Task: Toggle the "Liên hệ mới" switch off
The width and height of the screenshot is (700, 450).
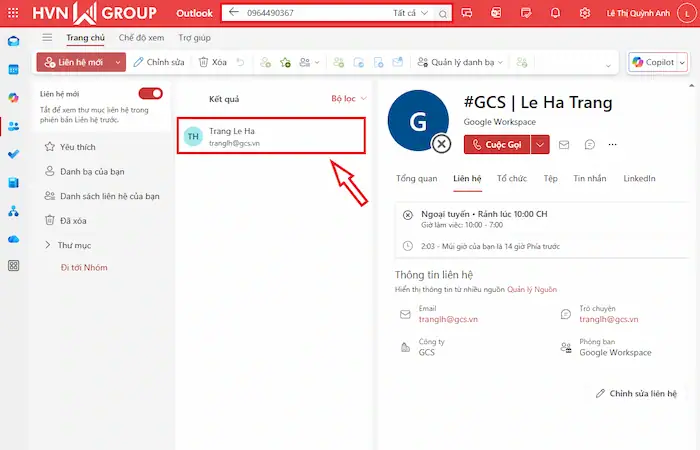Action: click(x=150, y=94)
